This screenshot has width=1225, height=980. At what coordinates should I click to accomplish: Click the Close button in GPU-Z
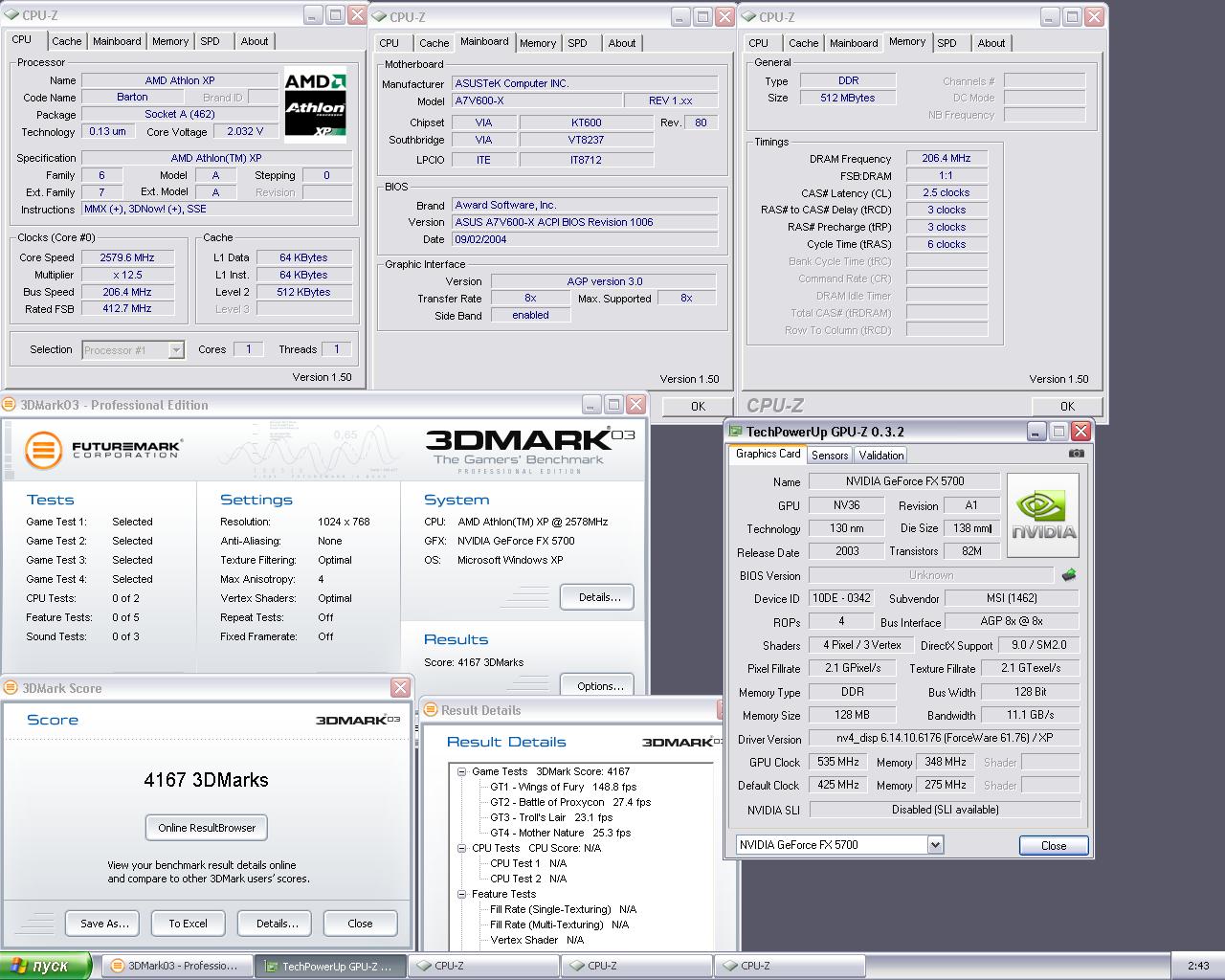click(1054, 845)
